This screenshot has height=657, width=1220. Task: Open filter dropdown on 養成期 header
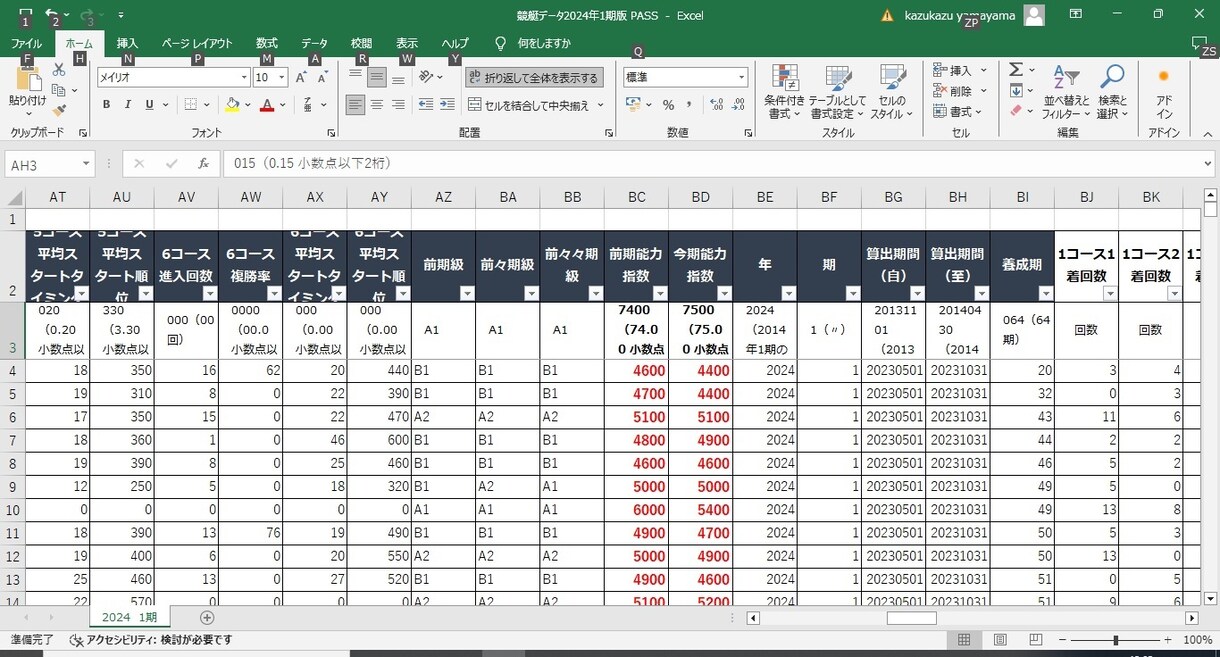pyautogui.click(x=1045, y=294)
